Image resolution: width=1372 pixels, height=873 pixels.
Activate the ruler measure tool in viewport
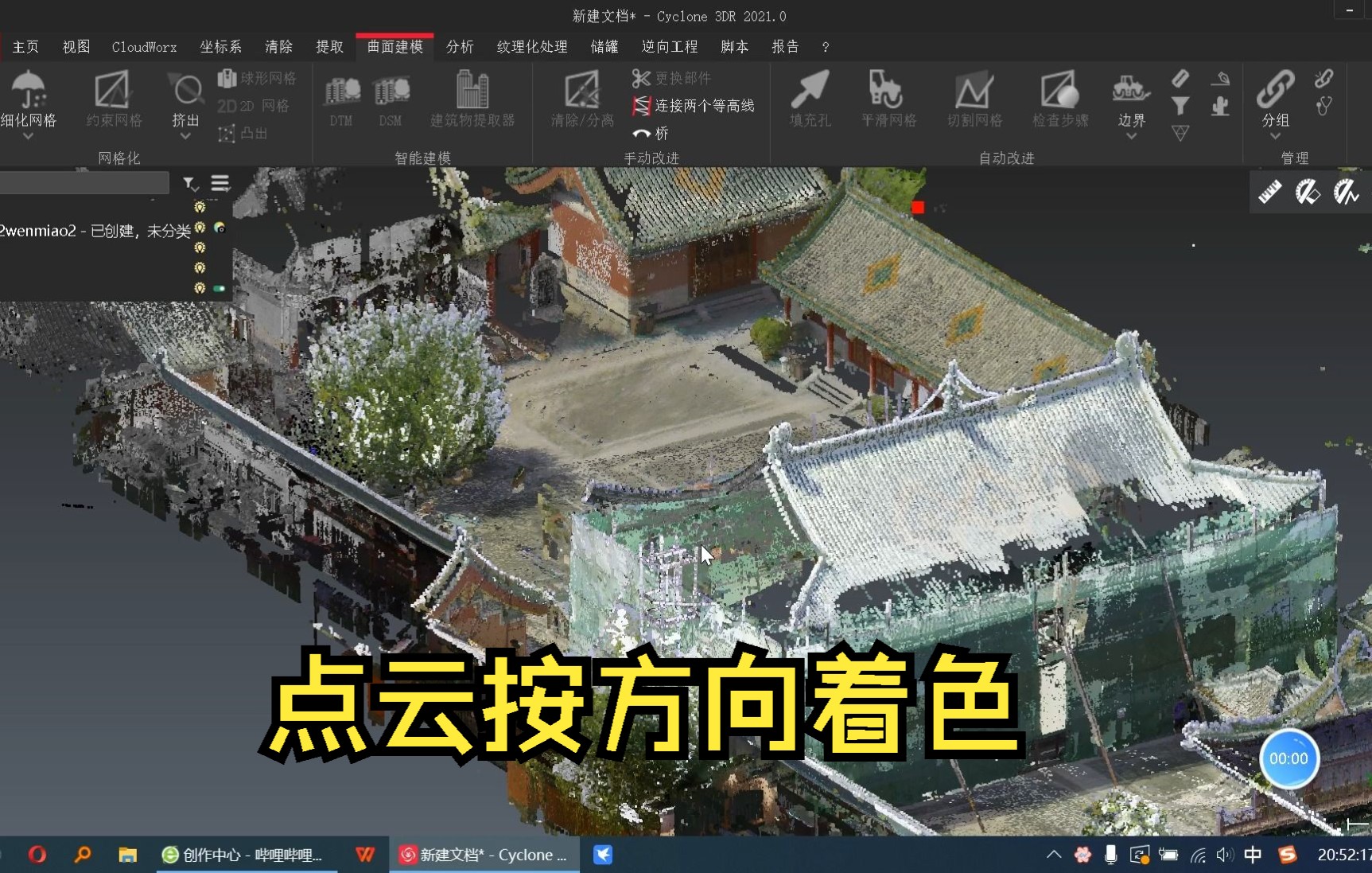(x=1270, y=192)
